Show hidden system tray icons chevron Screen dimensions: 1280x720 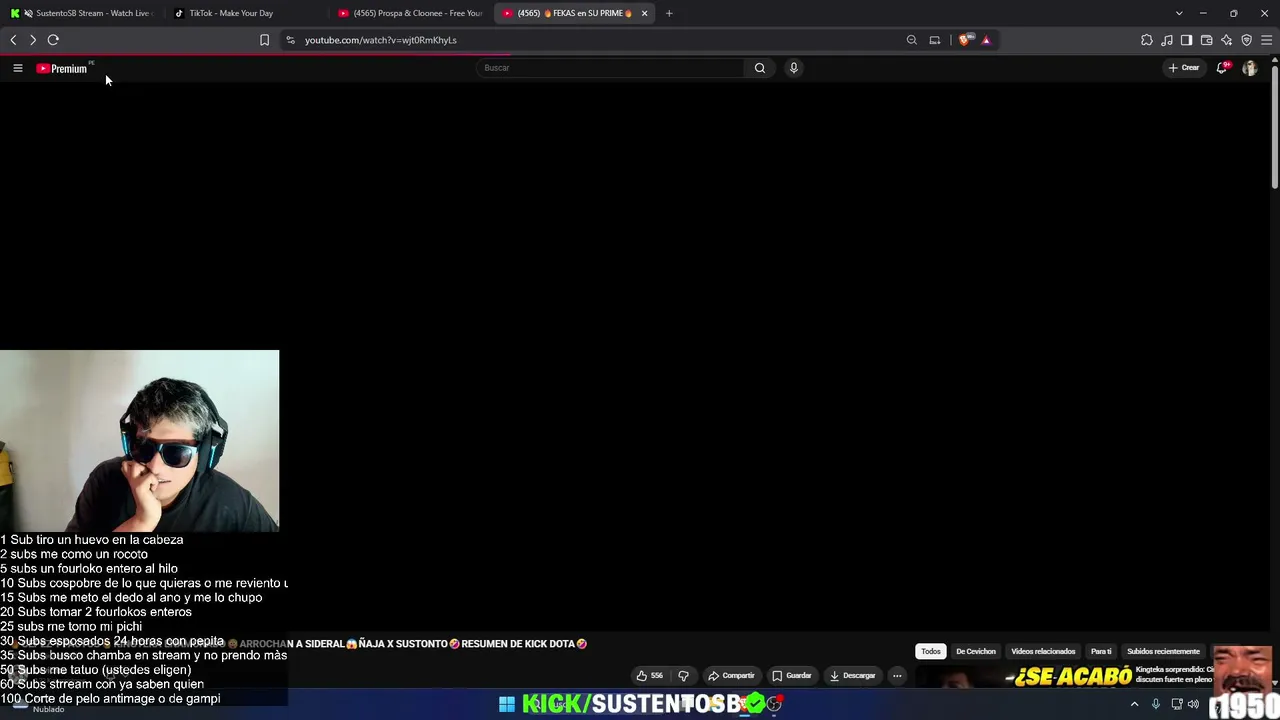(x=1134, y=704)
